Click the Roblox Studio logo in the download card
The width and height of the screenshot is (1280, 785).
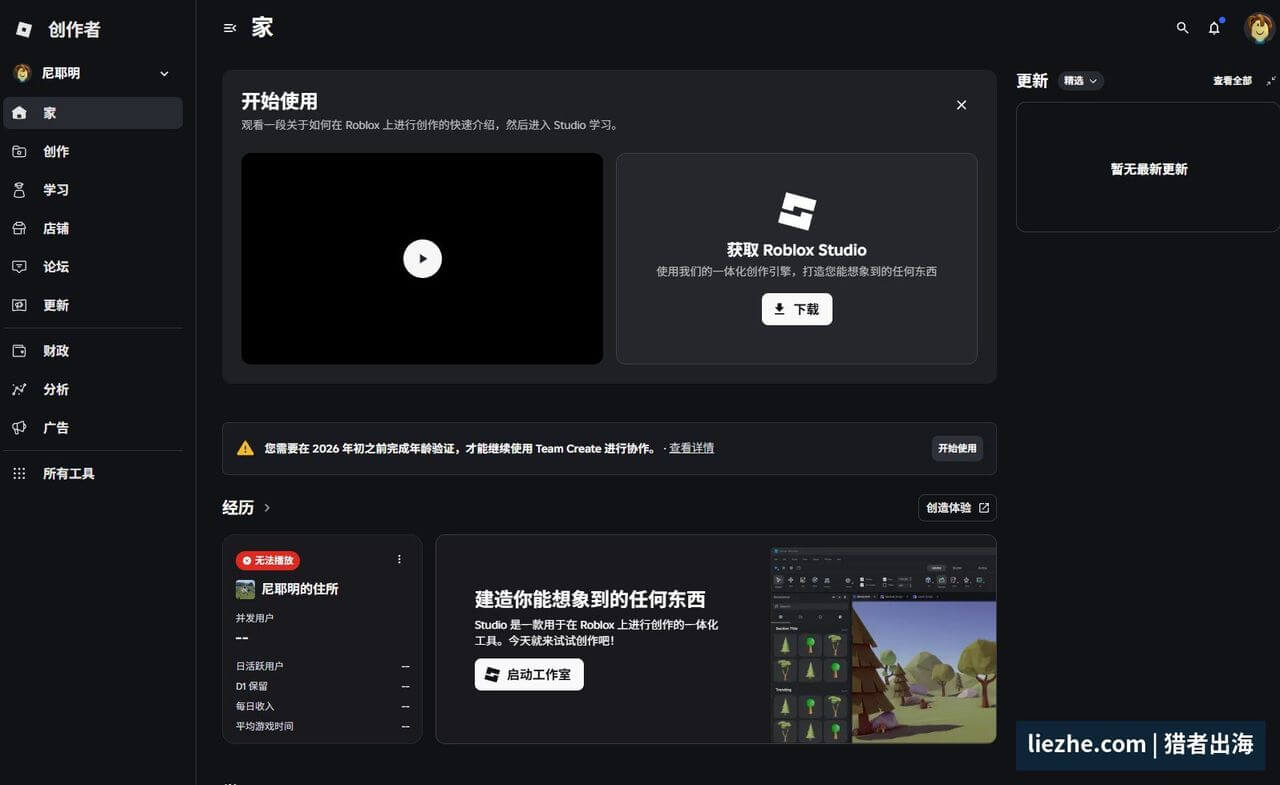797,212
